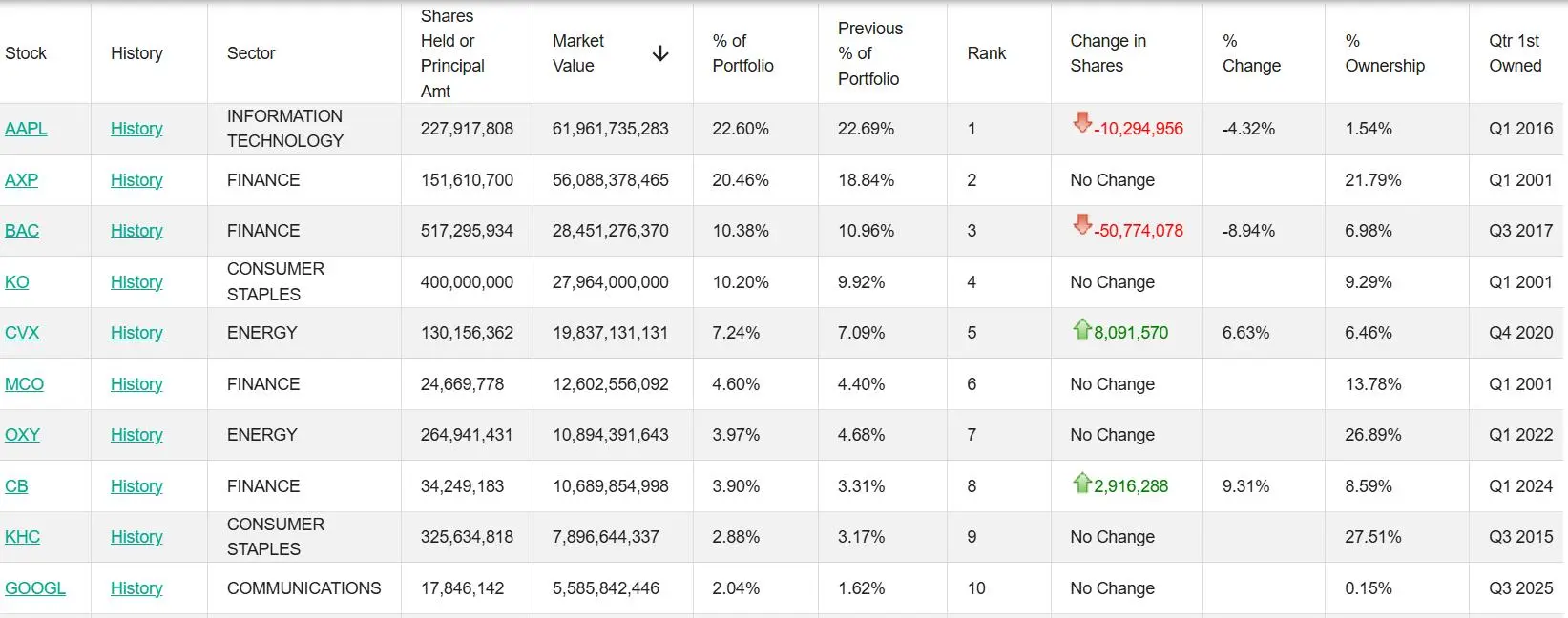The image size is (1568, 618).
Task: View History for the KHC holding
Action: click(x=136, y=537)
